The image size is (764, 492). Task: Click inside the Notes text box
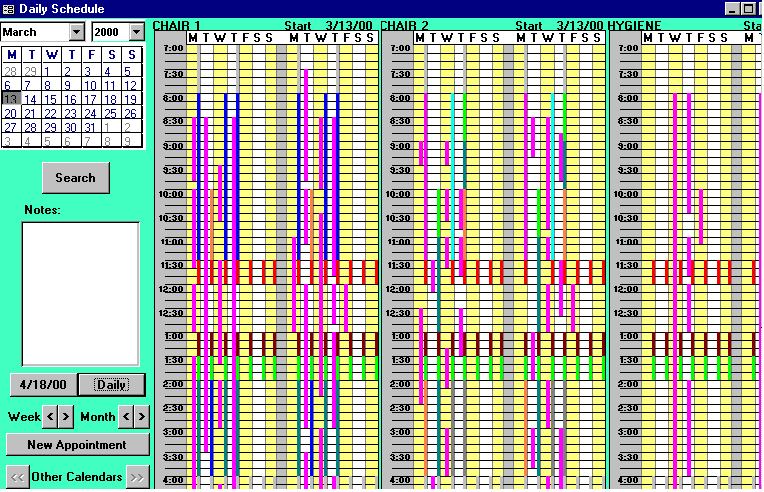pyautogui.click(x=80, y=292)
